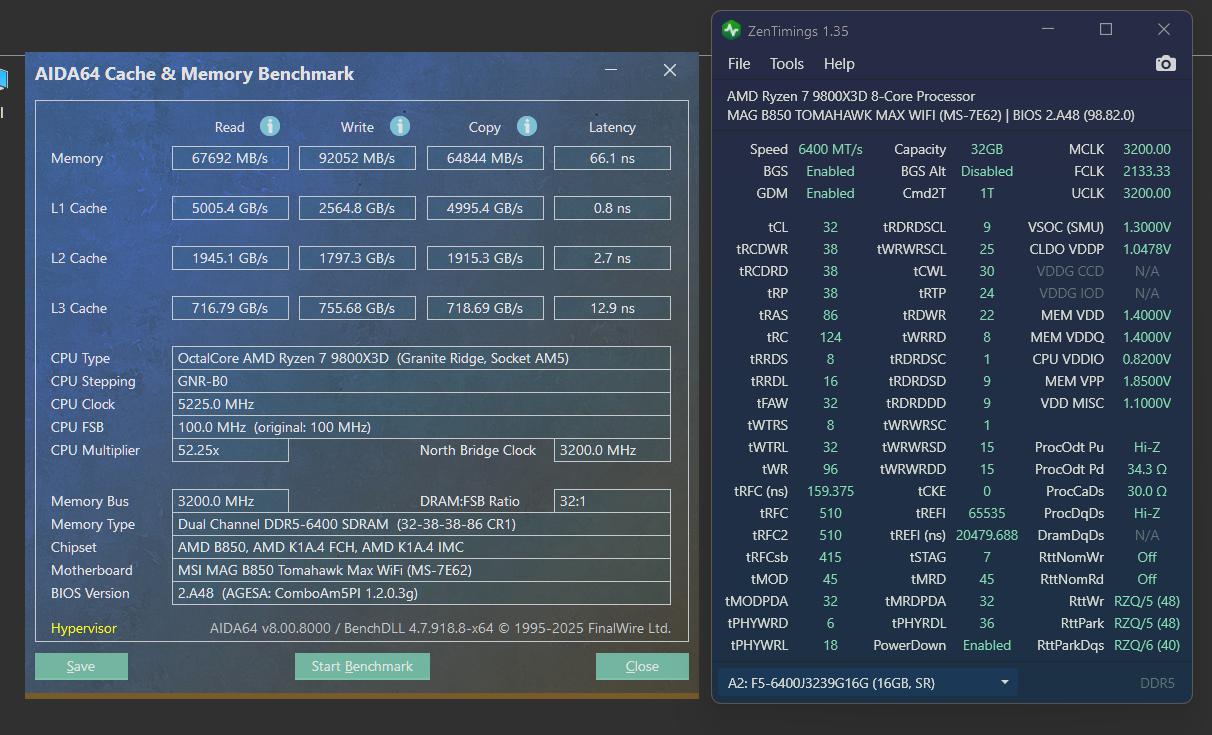Viewport: 1212px width, 735px height.
Task: Click the tCL value 32
Action: [830, 227]
